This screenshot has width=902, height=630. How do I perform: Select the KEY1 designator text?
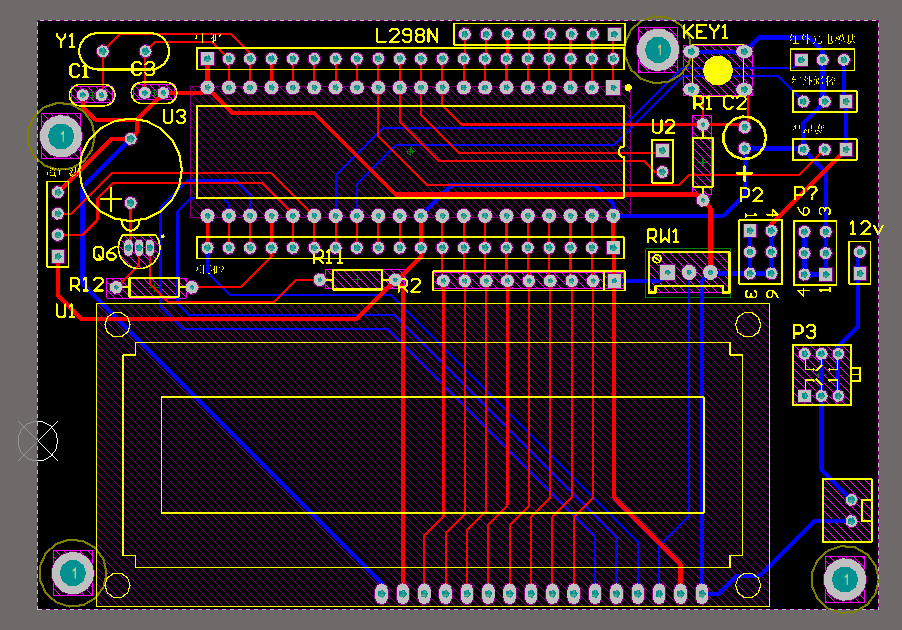[x=705, y=32]
